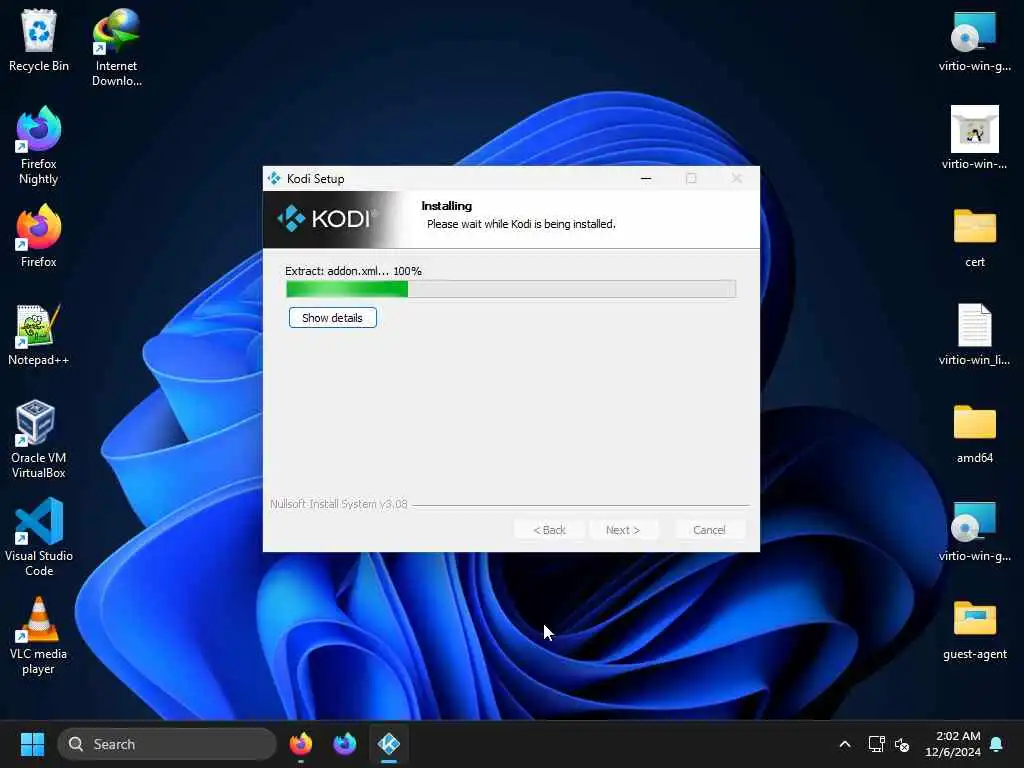Click the 'Installing' heading text
The height and width of the screenshot is (768, 1024).
[x=447, y=206]
